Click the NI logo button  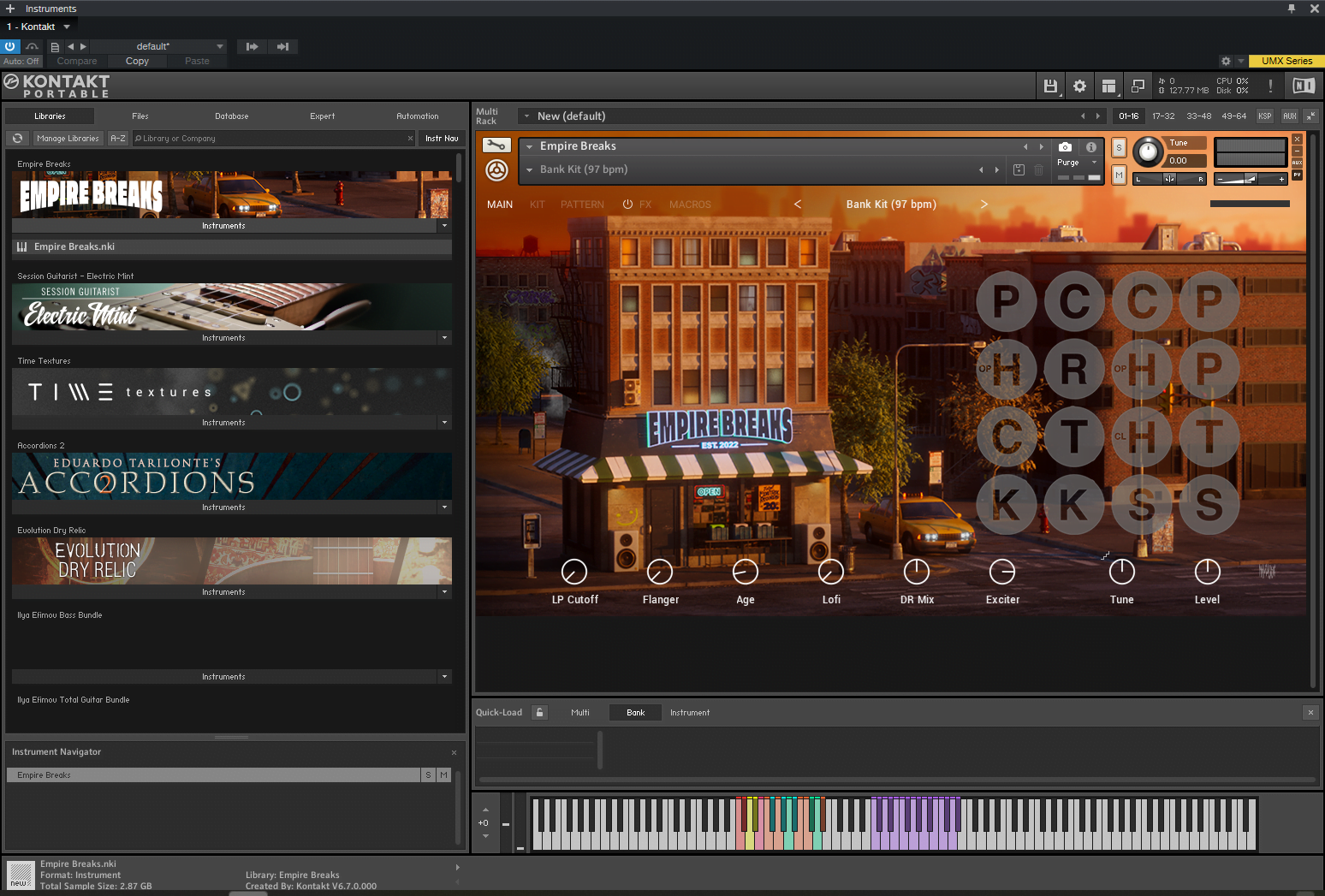coord(1304,86)
